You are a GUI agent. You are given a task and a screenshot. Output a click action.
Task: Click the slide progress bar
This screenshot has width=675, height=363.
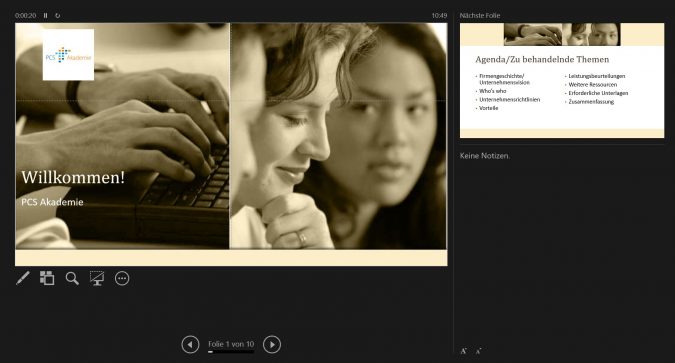231,352
